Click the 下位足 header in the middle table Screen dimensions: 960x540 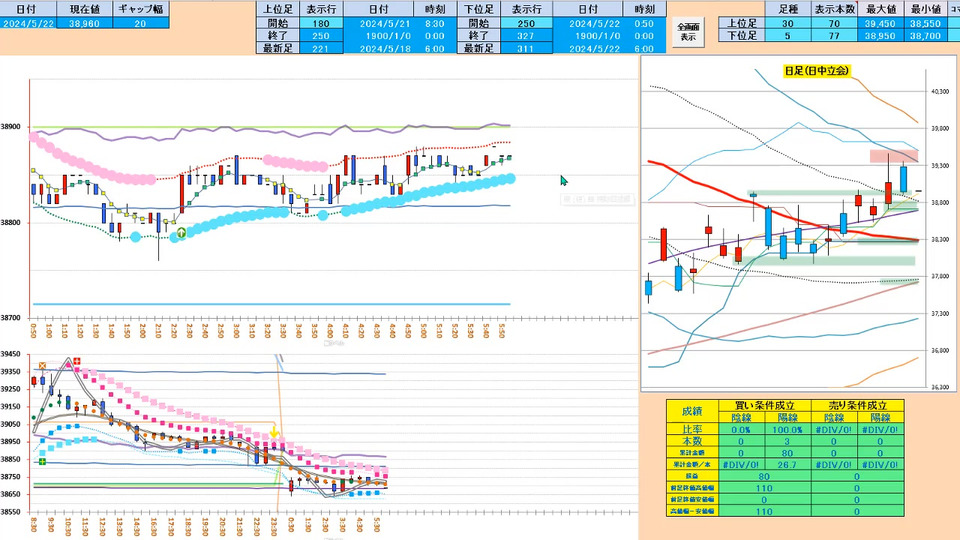click(x=479, y=9)
